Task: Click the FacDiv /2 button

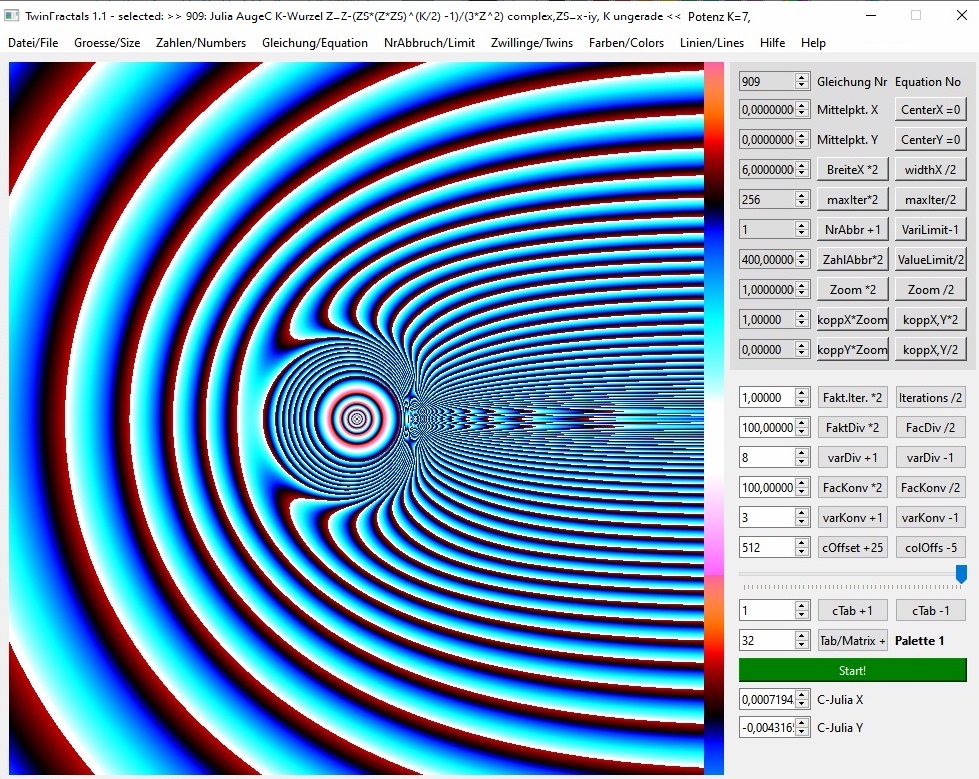Action: [x=930, y=427]
